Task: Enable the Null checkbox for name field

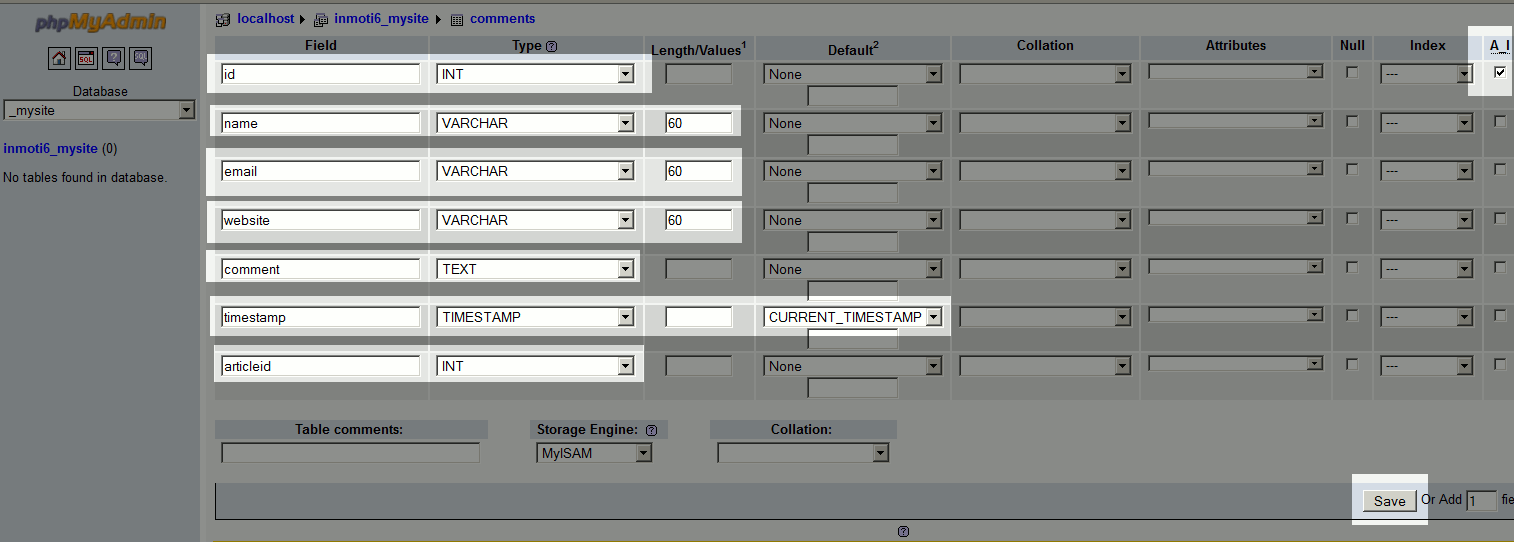Action: coord(1352,121)
